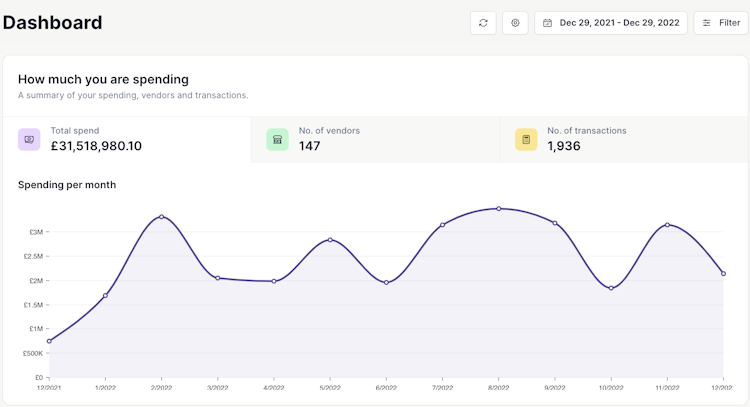Click the 1/2022 data point on chart
This screenshot has height=407, width=750.
pyautogui.click(x=105, y=296)
